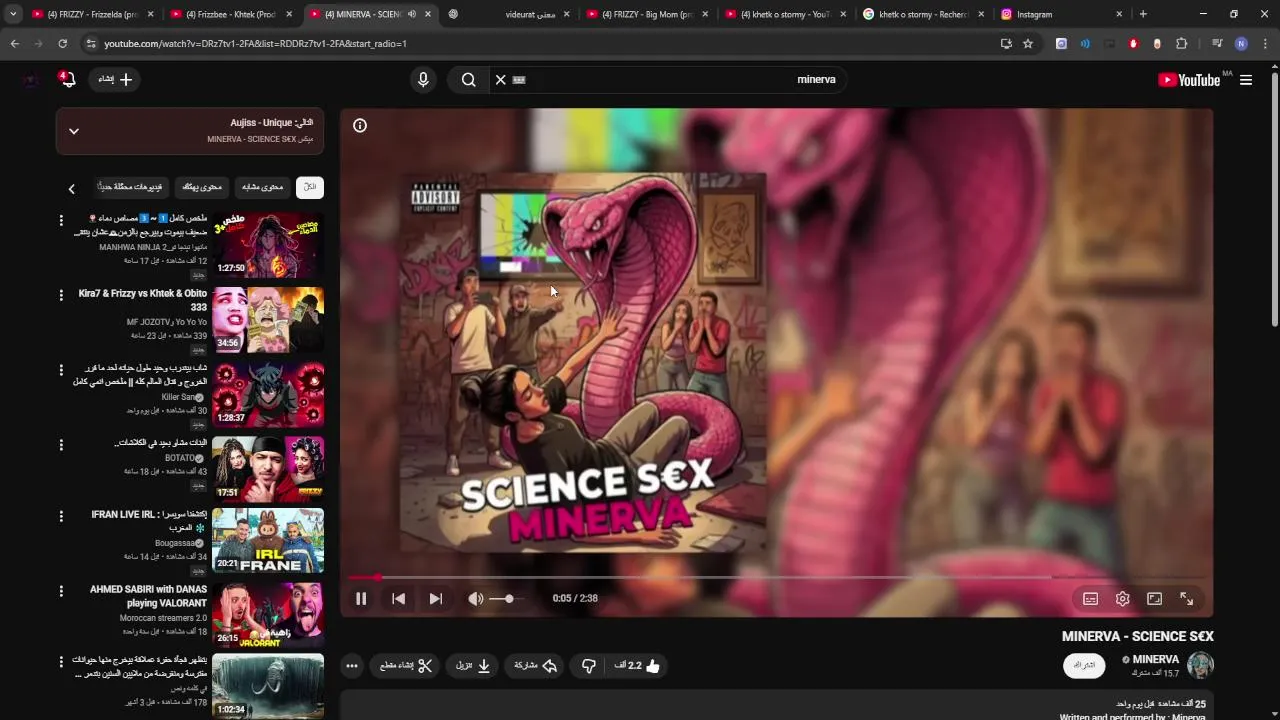Select the fourth filter chip
The width and height of the screenshot is (1280, 720).
pos(130,187)
